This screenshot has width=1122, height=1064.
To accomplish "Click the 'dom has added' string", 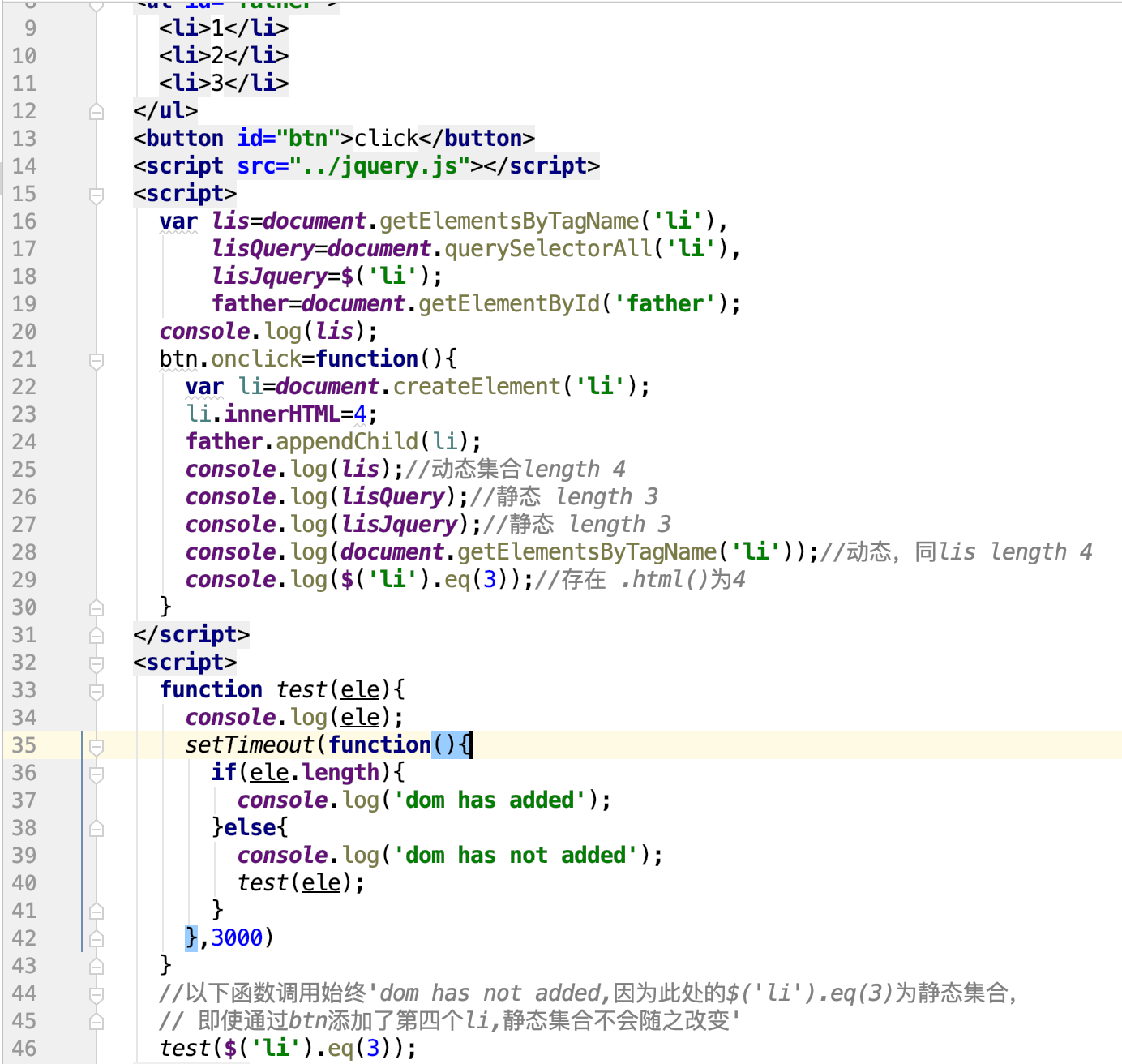I will tap(490, 800).
